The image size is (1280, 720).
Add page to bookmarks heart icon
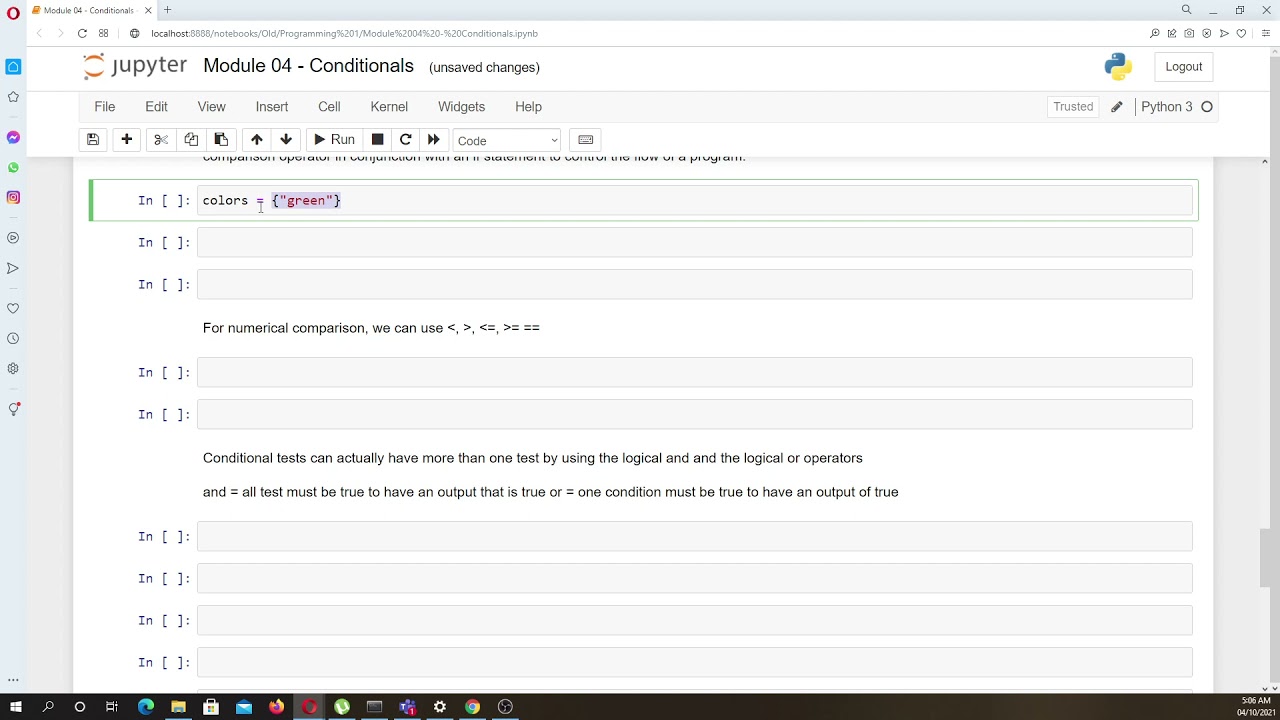click(x=1241, y=33)
